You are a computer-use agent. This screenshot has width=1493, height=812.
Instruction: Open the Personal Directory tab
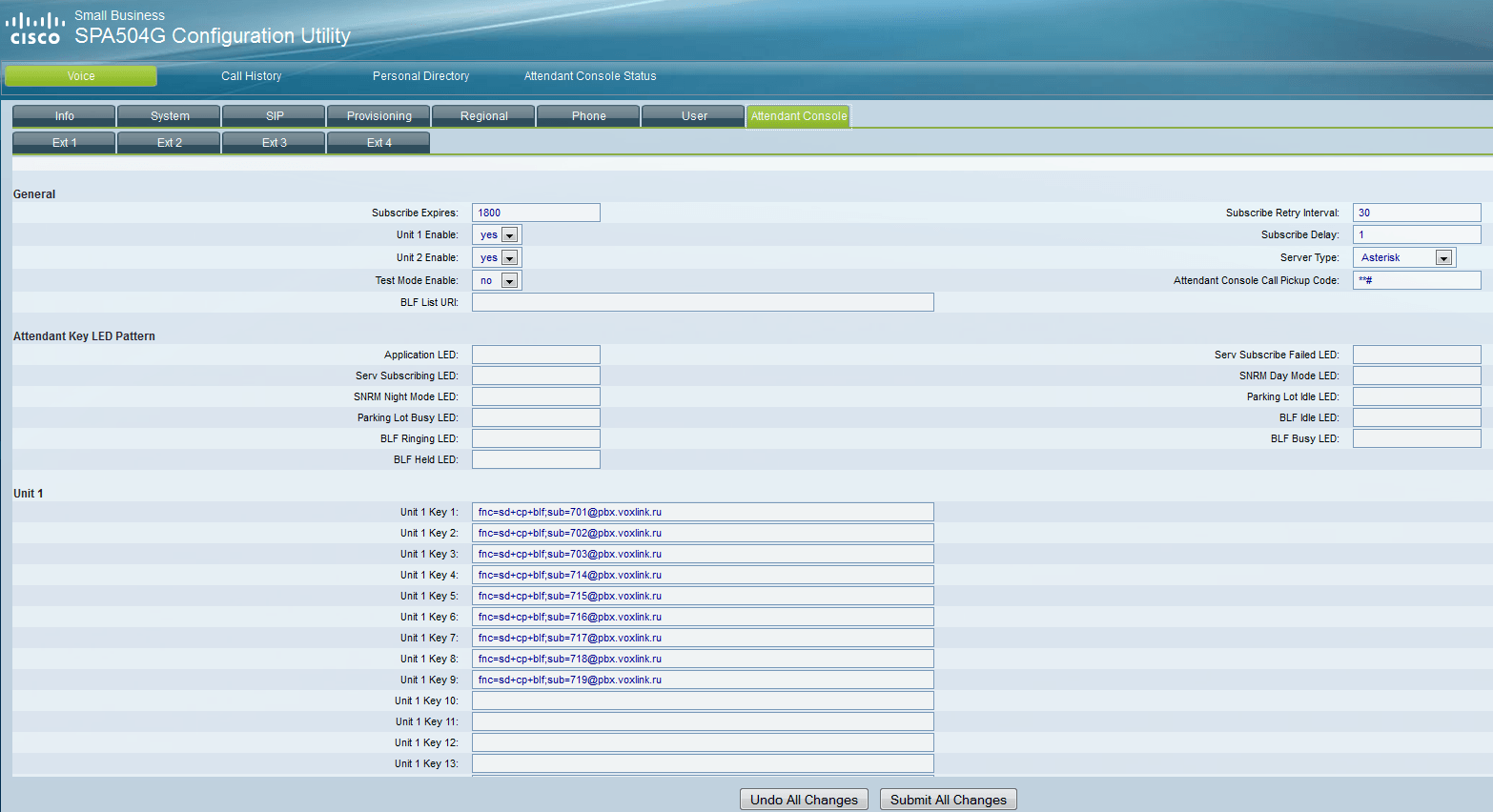pyautogui.click(x=420, y=76)
